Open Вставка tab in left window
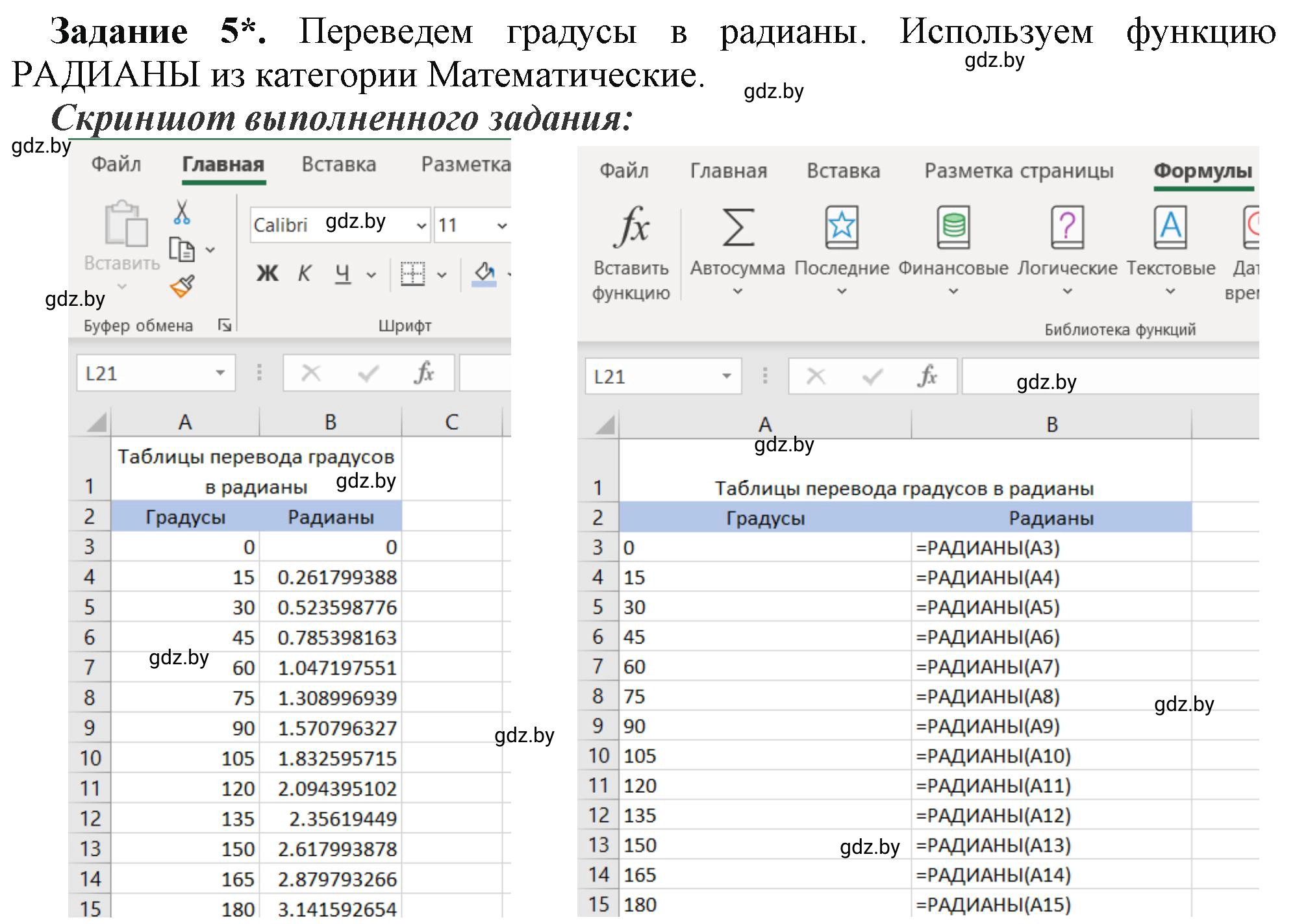Image resolution: width=1295 pixels, height=924 pixels. [x=339, y=164]
